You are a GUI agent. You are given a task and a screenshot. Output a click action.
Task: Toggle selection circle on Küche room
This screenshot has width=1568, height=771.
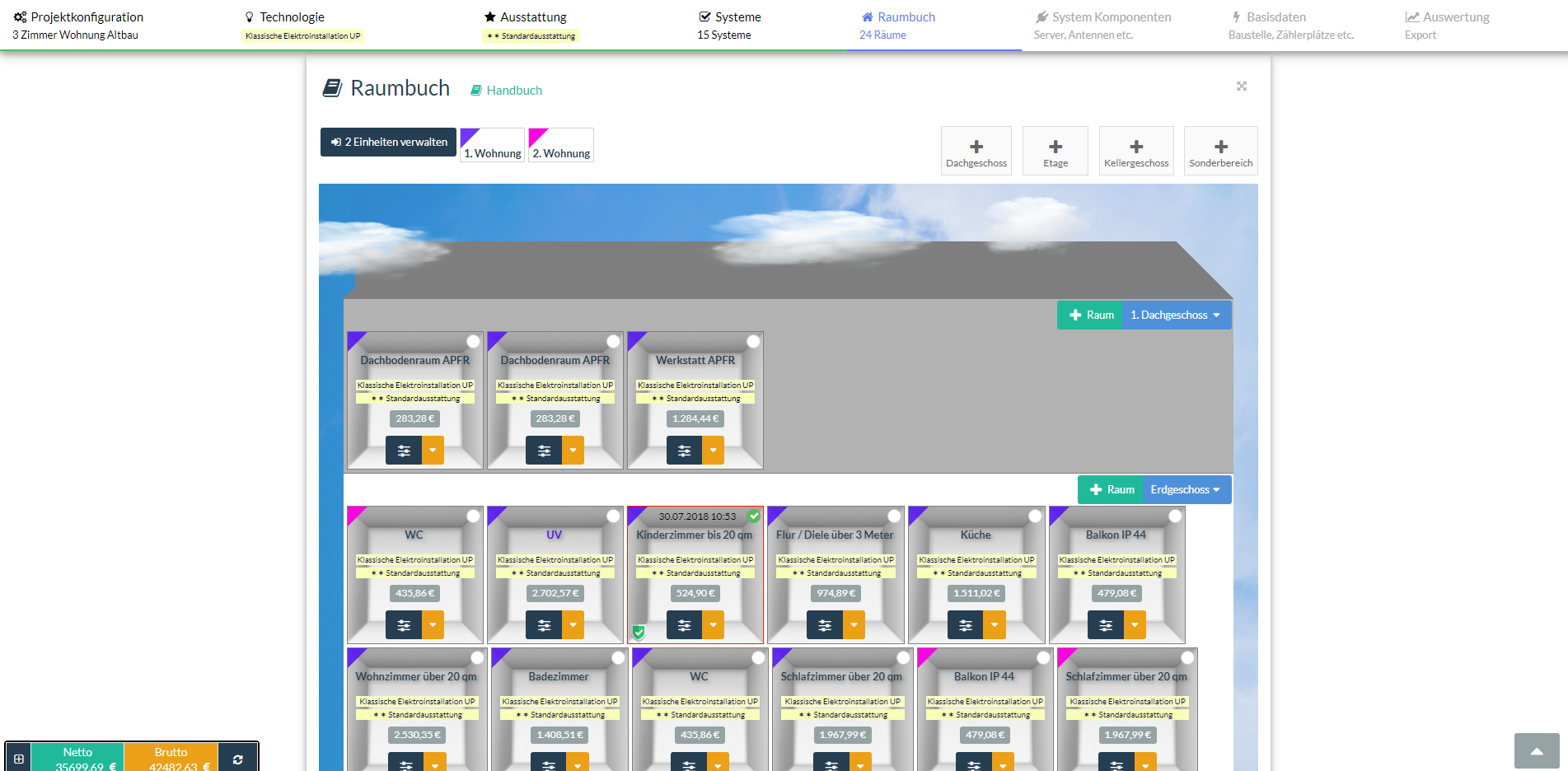coord(1035,516)
